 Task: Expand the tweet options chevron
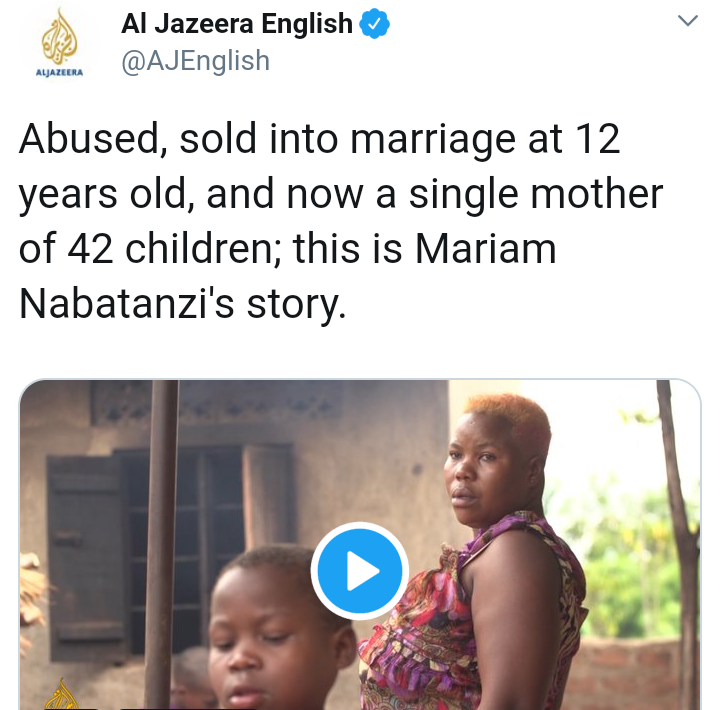coord(688,21)
